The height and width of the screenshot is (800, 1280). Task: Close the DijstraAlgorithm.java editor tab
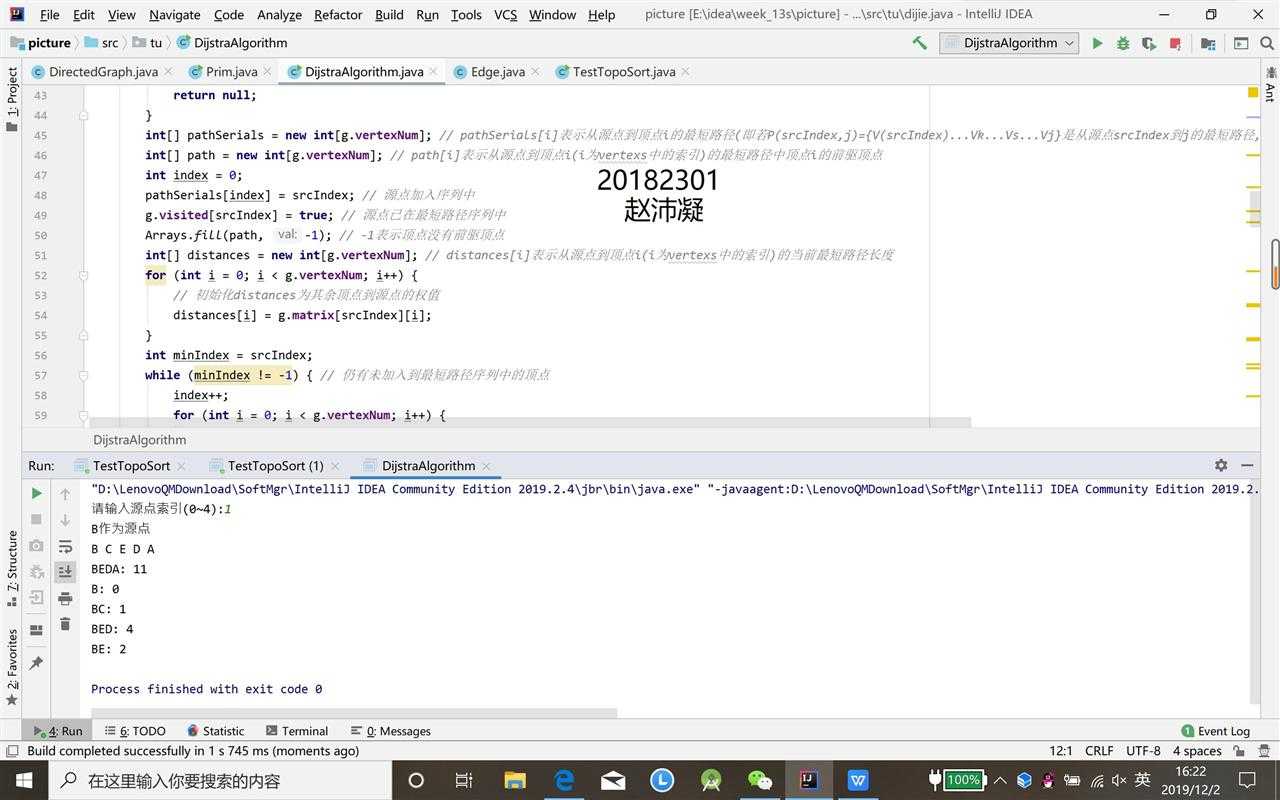[x=435, y=72]
